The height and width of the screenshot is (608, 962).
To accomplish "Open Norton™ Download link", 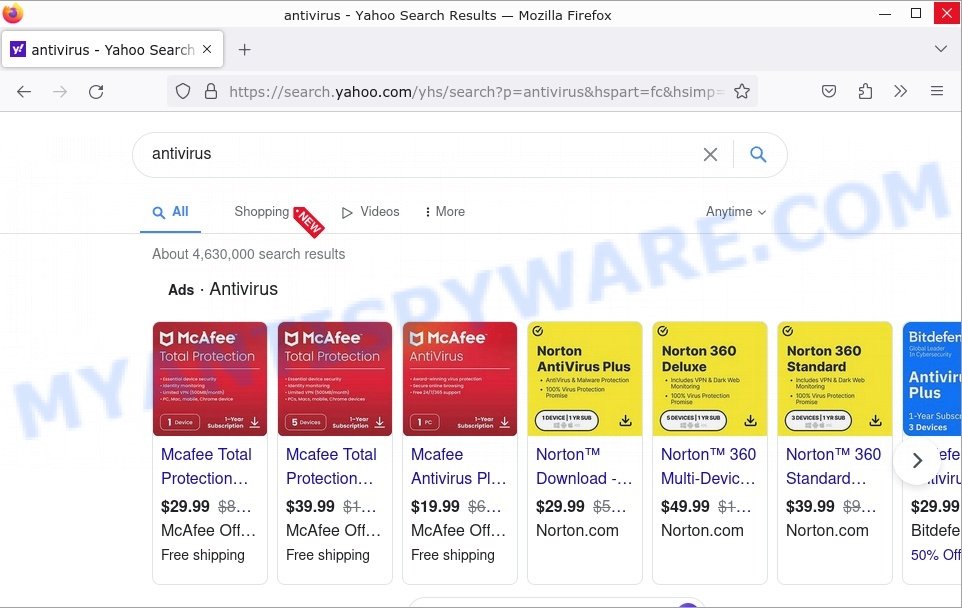I will click(584, 466).
